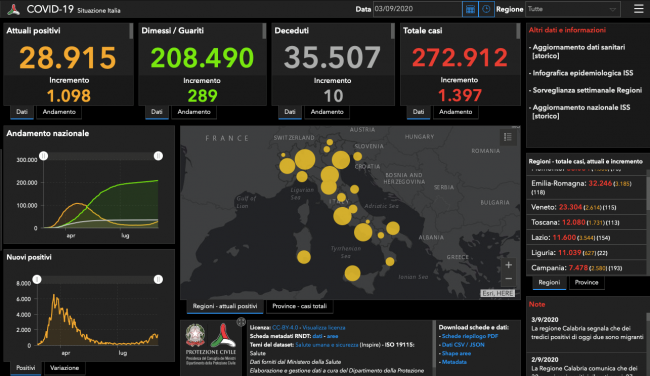The image size is (650, 376).
Task: Select the Veneto row in regions list
Action: 586,207
